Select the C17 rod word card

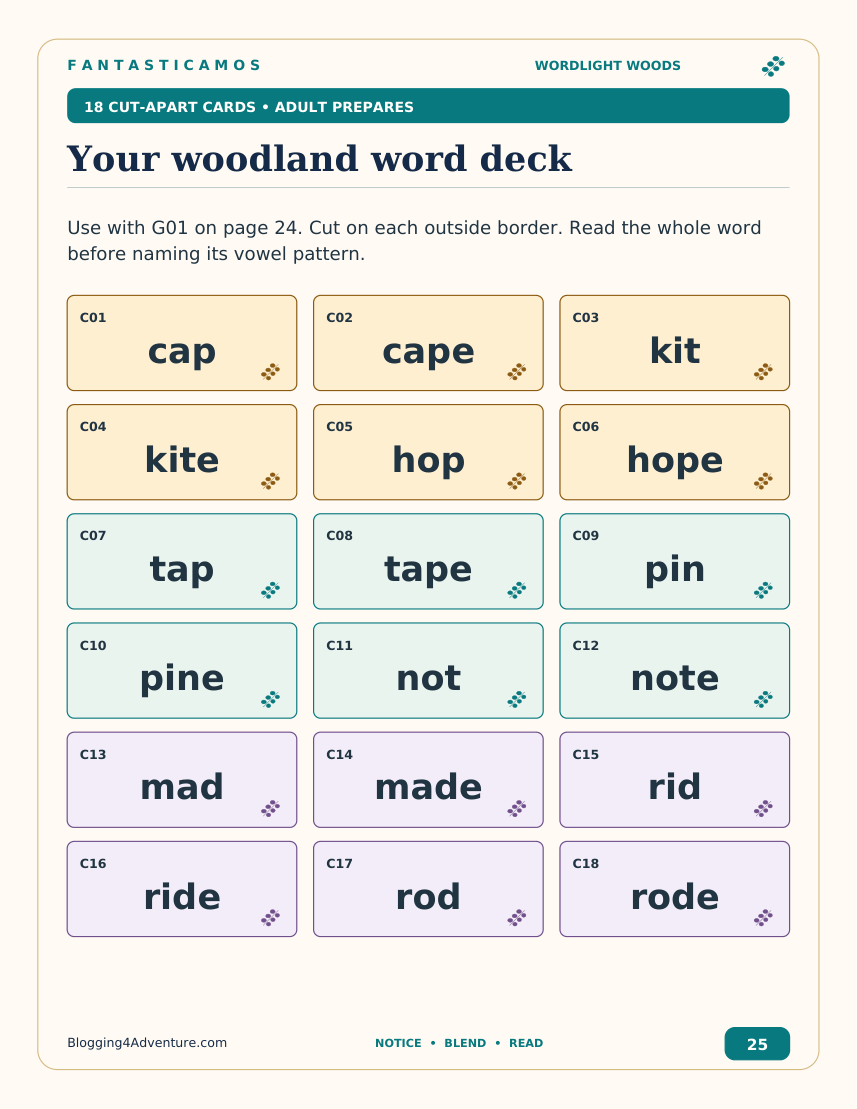pos(428,889)
